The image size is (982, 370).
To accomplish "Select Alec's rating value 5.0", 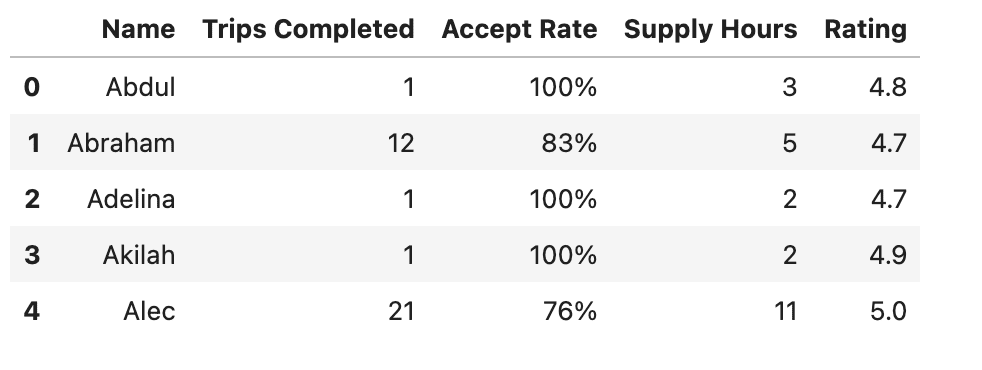I will click(x=888, y=311).
